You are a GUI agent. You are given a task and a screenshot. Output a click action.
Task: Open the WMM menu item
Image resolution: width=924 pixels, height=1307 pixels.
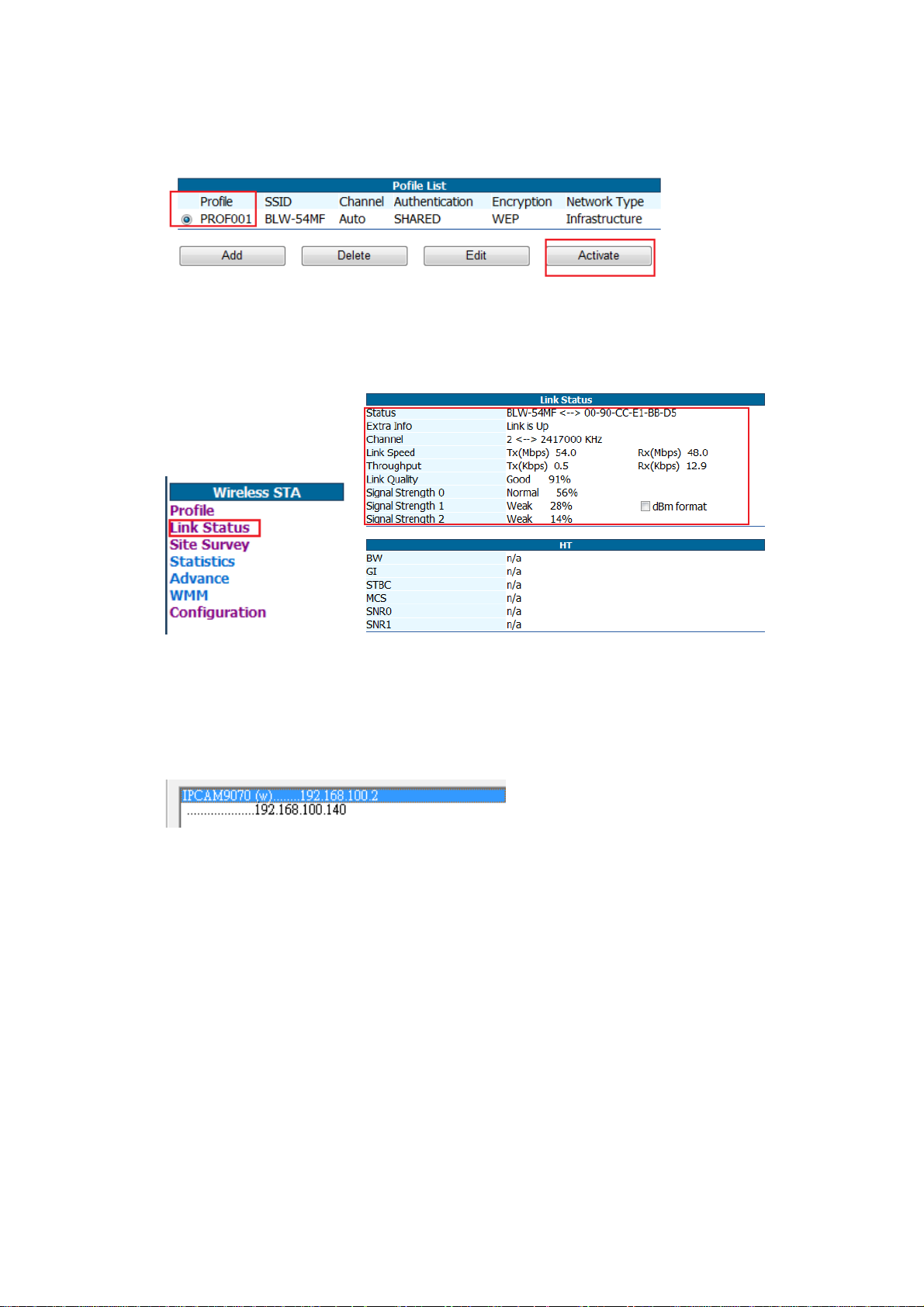click(189, 596)
